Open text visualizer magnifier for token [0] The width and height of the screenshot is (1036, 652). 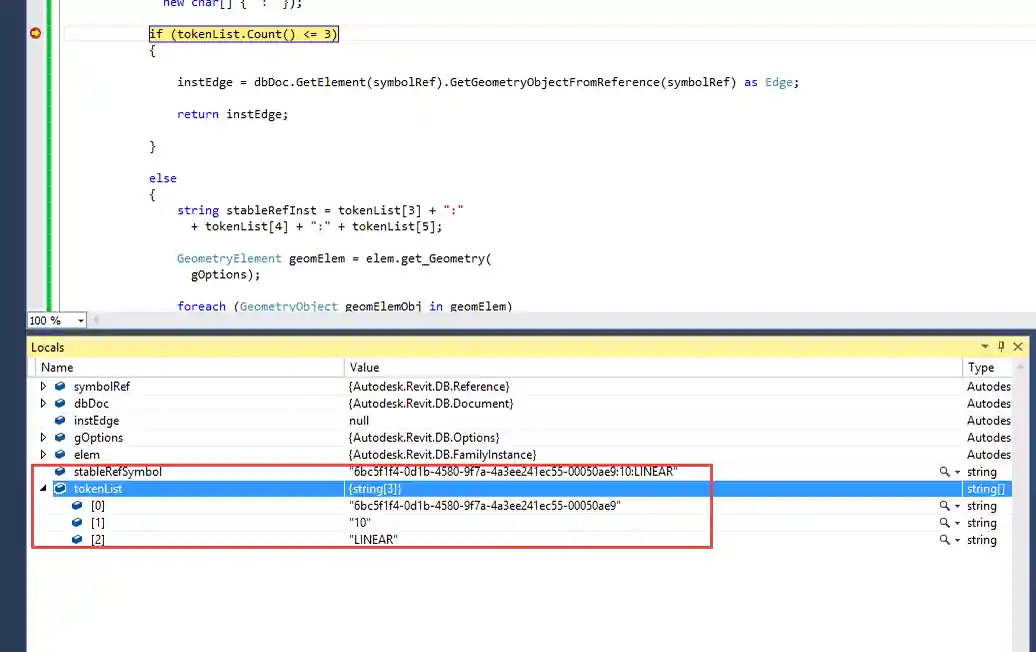(x=945, y=506)
